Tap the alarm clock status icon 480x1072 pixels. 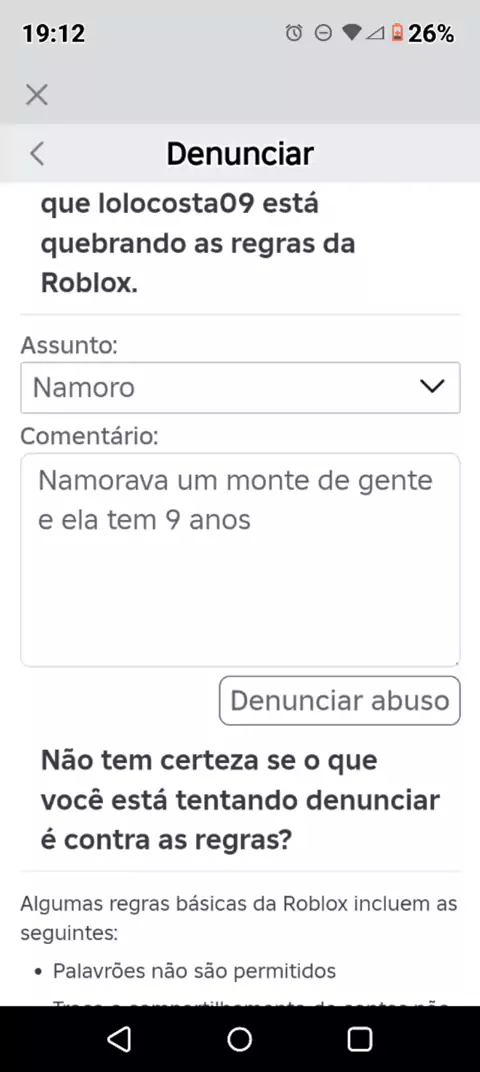294,33
